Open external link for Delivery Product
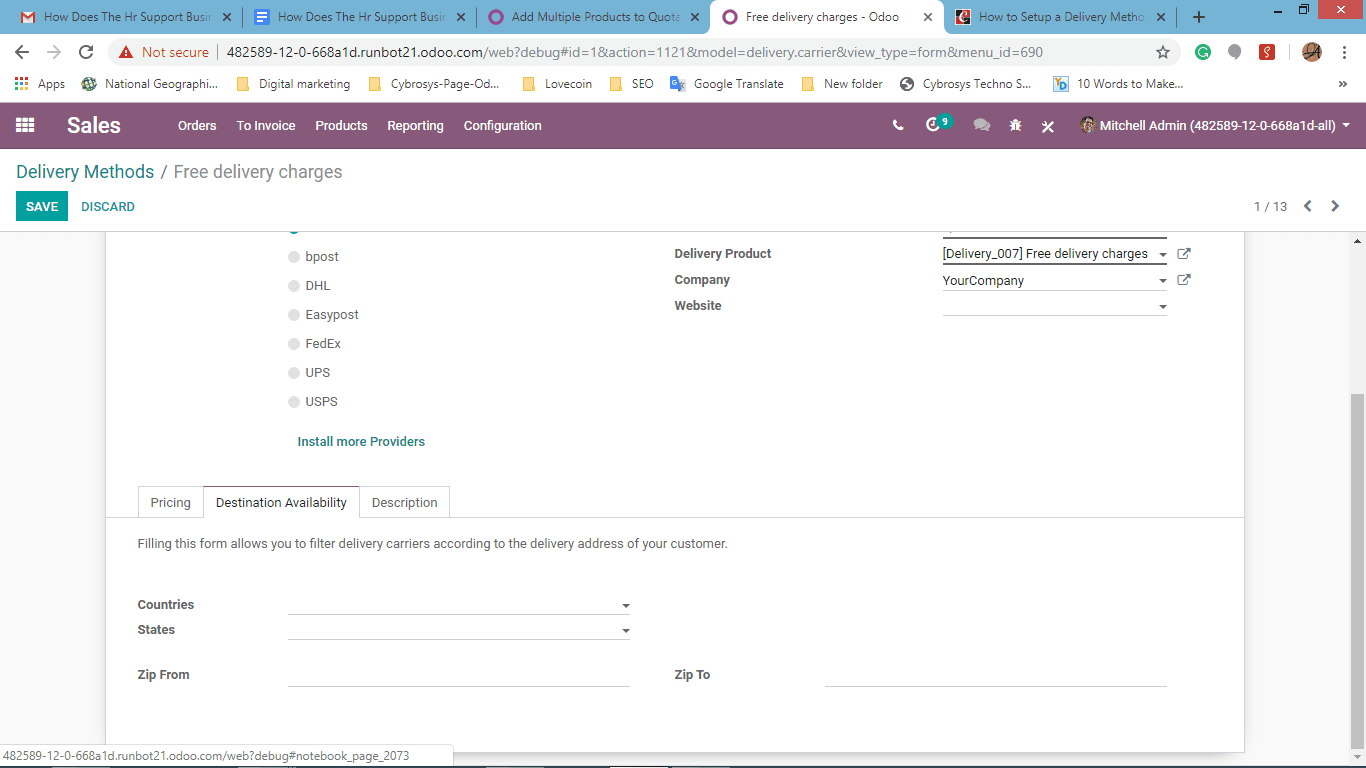This screenshot has height=768, width=1366. click(x=1184, y=254)
